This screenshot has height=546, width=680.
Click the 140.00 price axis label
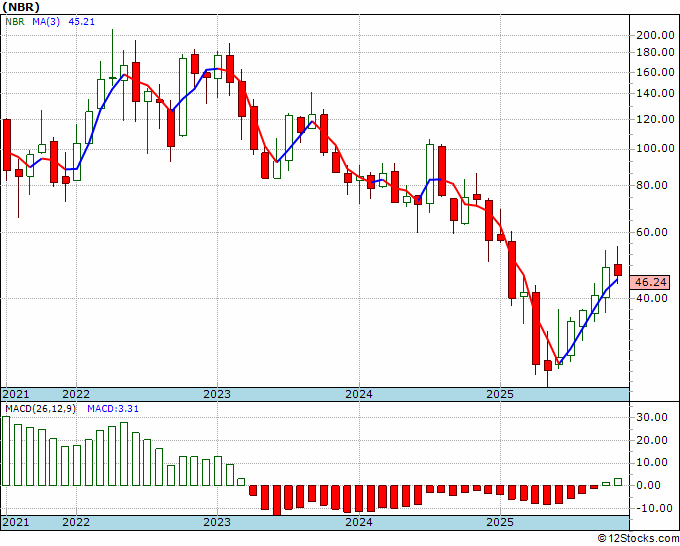(x=655, y=93)
